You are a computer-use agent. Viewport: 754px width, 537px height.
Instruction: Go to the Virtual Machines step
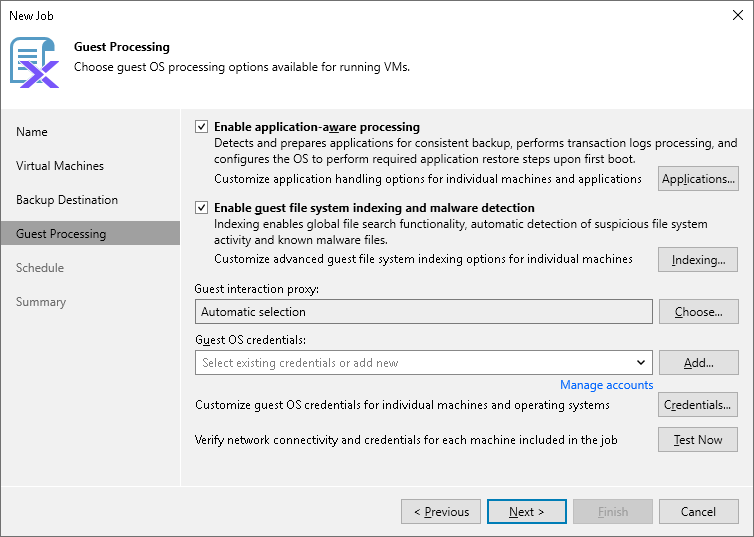click(60, 166)
